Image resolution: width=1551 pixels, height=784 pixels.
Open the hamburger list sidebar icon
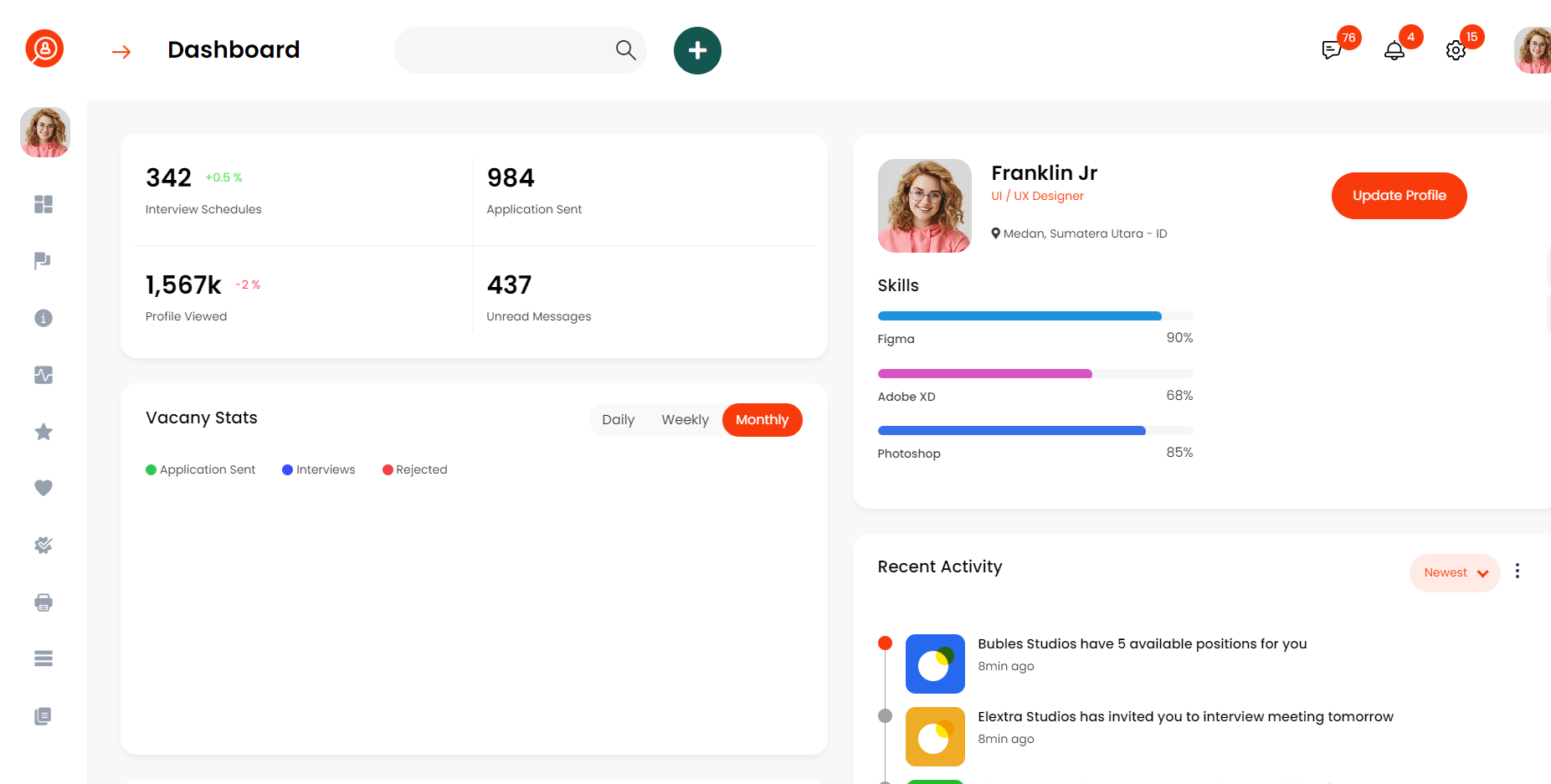point(44,658)
